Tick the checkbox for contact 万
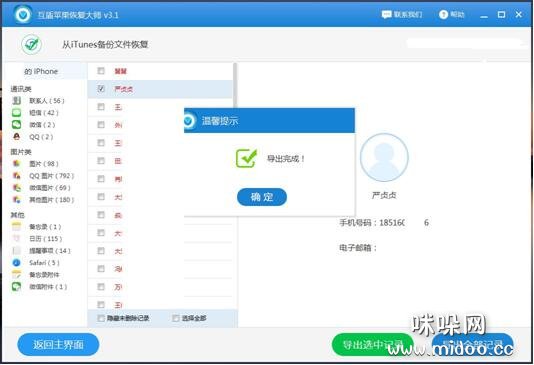The image size is (534, 365). tap(101, 287)
